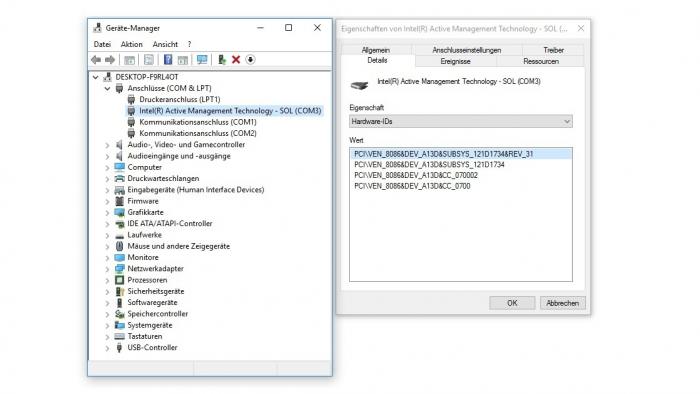Collapse the Anschlüsse (COM & LPT) node
The image size is (700, 394).
point(108,88)
